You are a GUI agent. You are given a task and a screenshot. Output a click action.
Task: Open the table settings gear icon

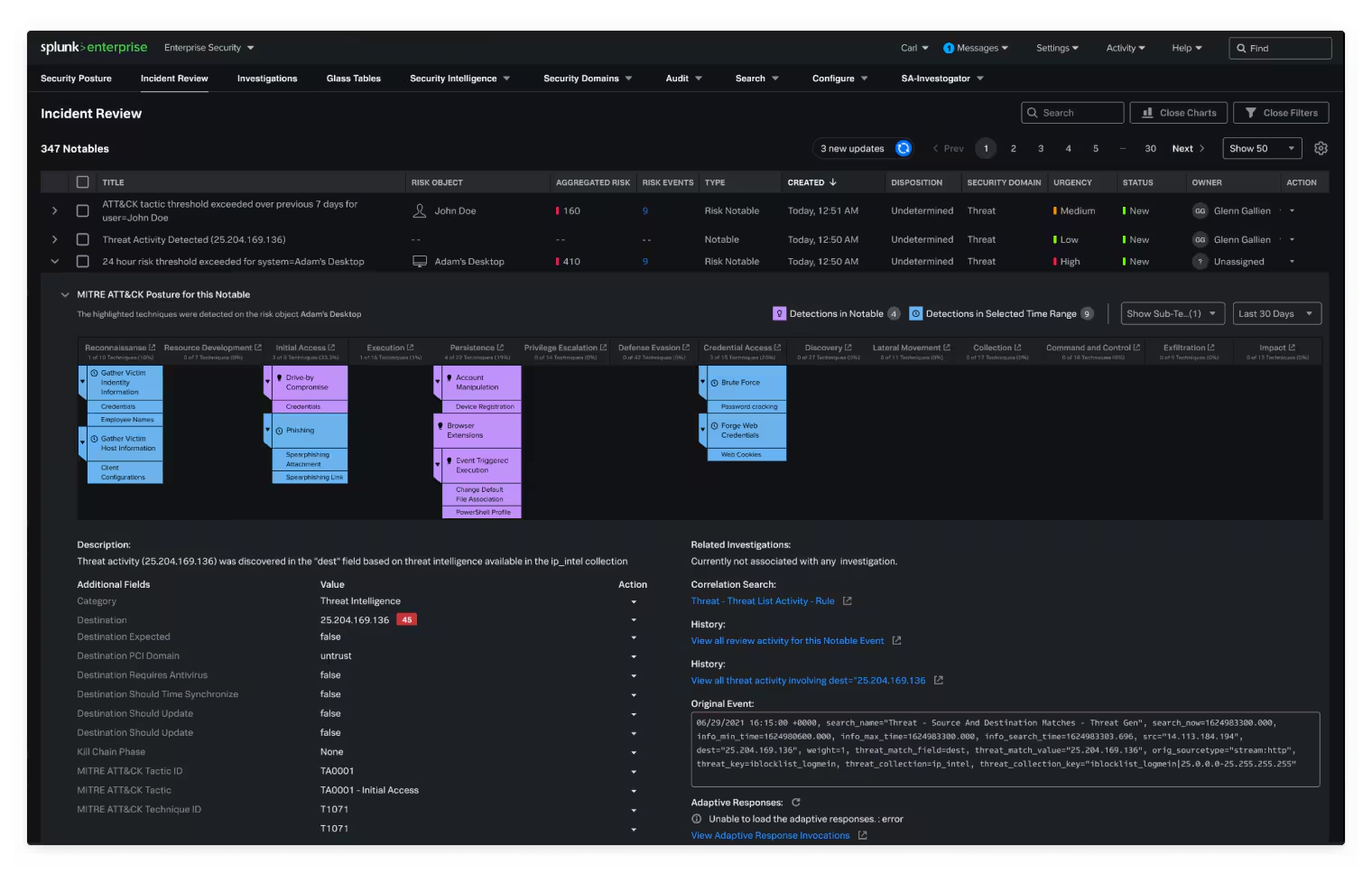(x=1321, y=148)
